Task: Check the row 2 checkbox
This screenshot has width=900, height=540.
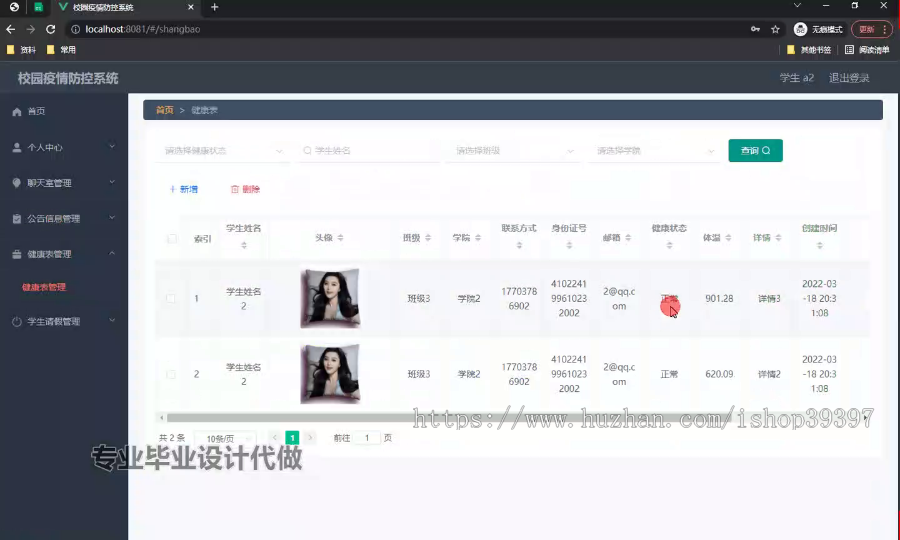Action: (170, 374)
